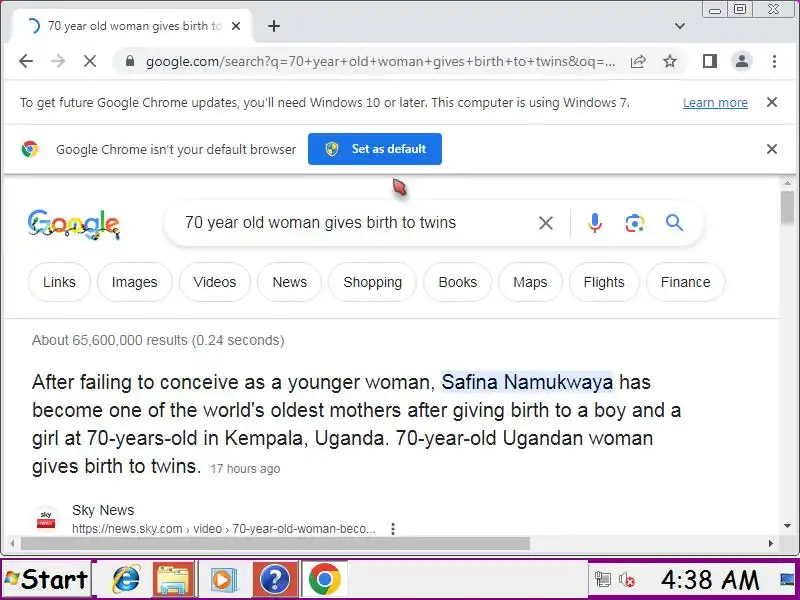Open Windows Explorer folder in taskbar
This screenshot has height=600, width=800.
click(x=173, y=580)
